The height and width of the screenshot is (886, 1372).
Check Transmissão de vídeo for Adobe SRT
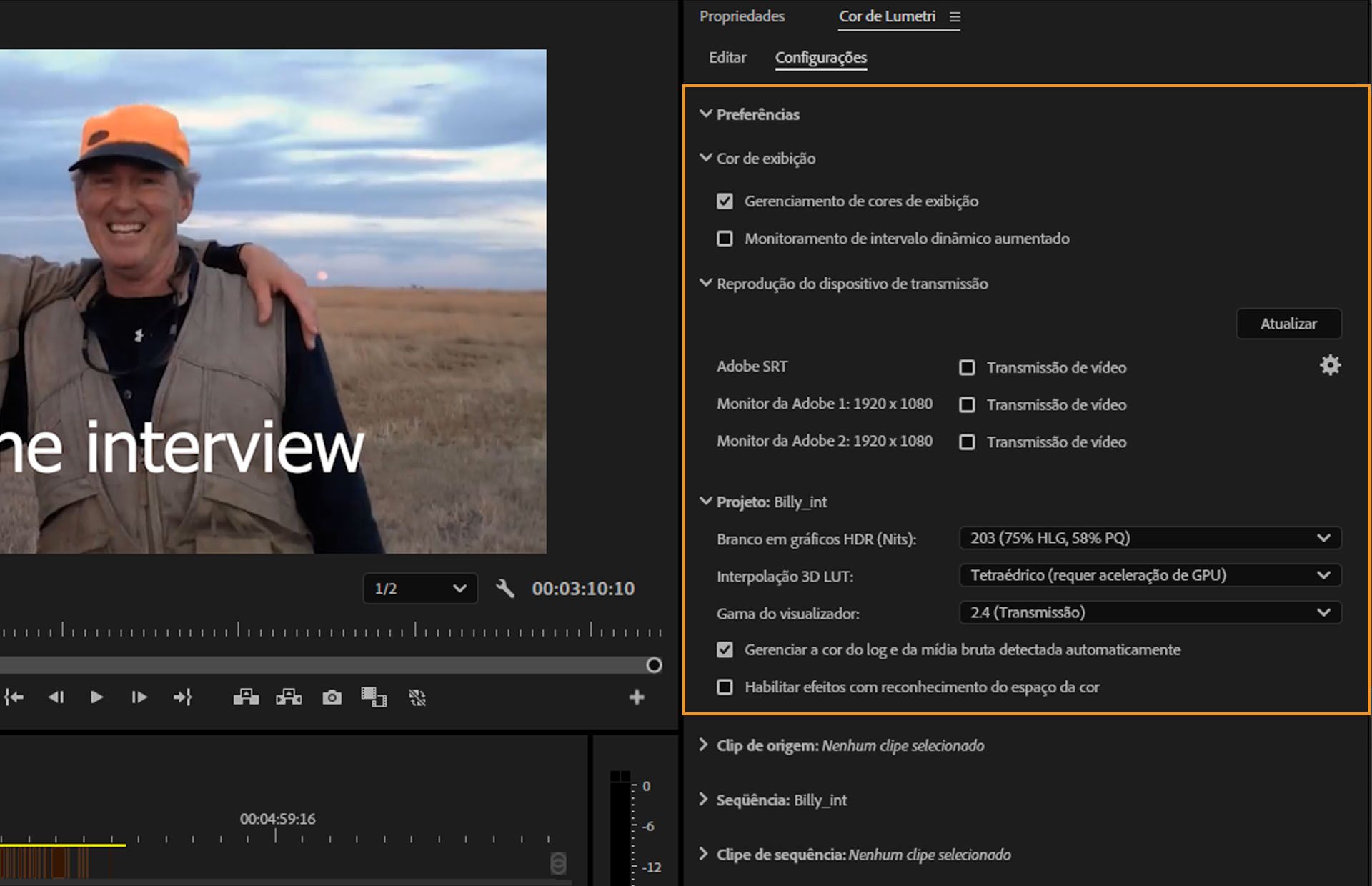point(967,367)
